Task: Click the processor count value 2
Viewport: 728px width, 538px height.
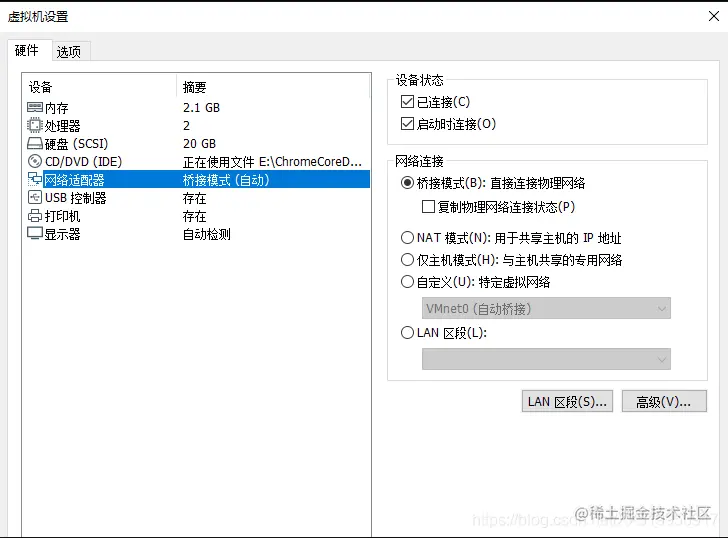Action: click(186, 126)
